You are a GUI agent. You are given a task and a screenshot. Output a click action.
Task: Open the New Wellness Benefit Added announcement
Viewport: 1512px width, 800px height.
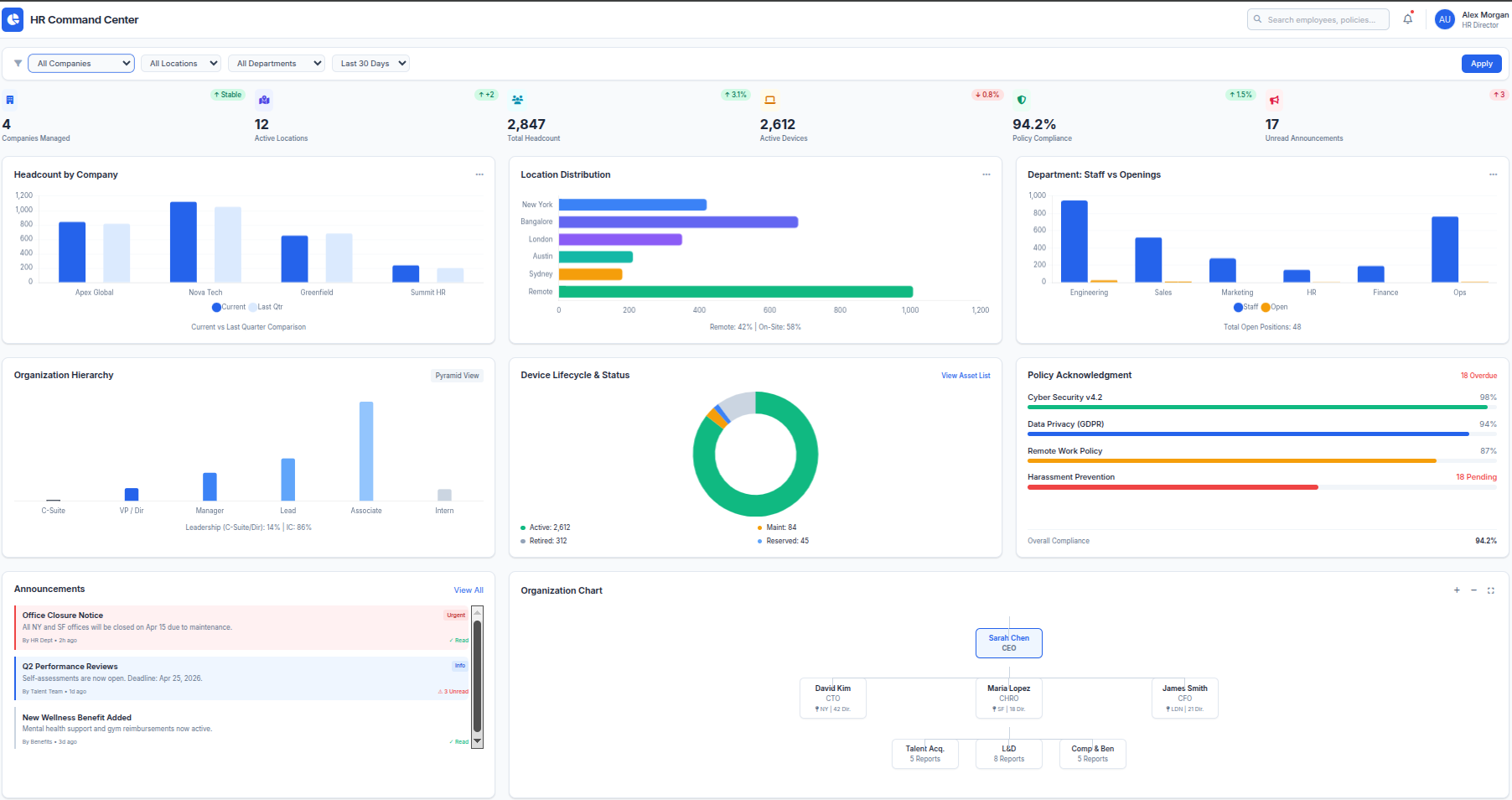[242, 729]
